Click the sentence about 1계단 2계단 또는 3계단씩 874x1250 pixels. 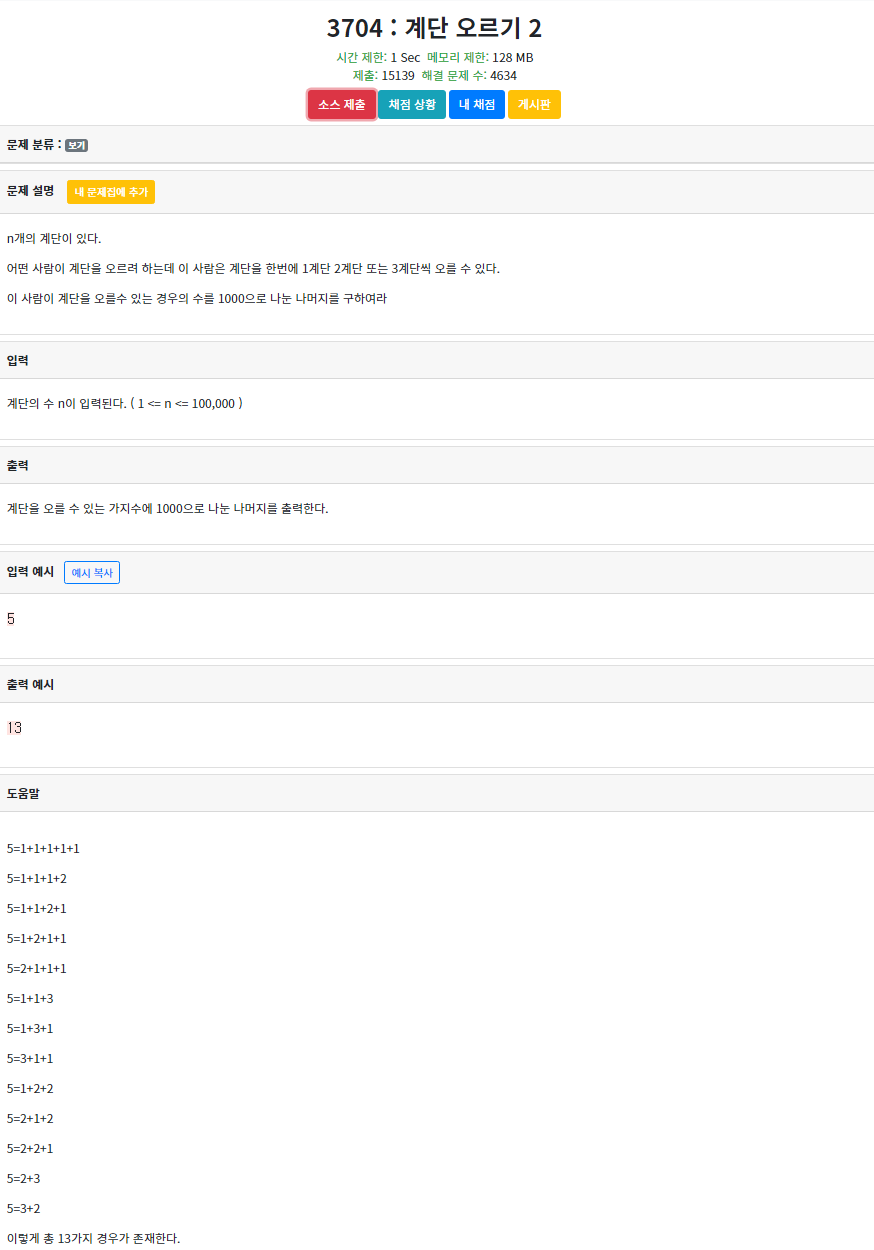click(x=253, y=268)
